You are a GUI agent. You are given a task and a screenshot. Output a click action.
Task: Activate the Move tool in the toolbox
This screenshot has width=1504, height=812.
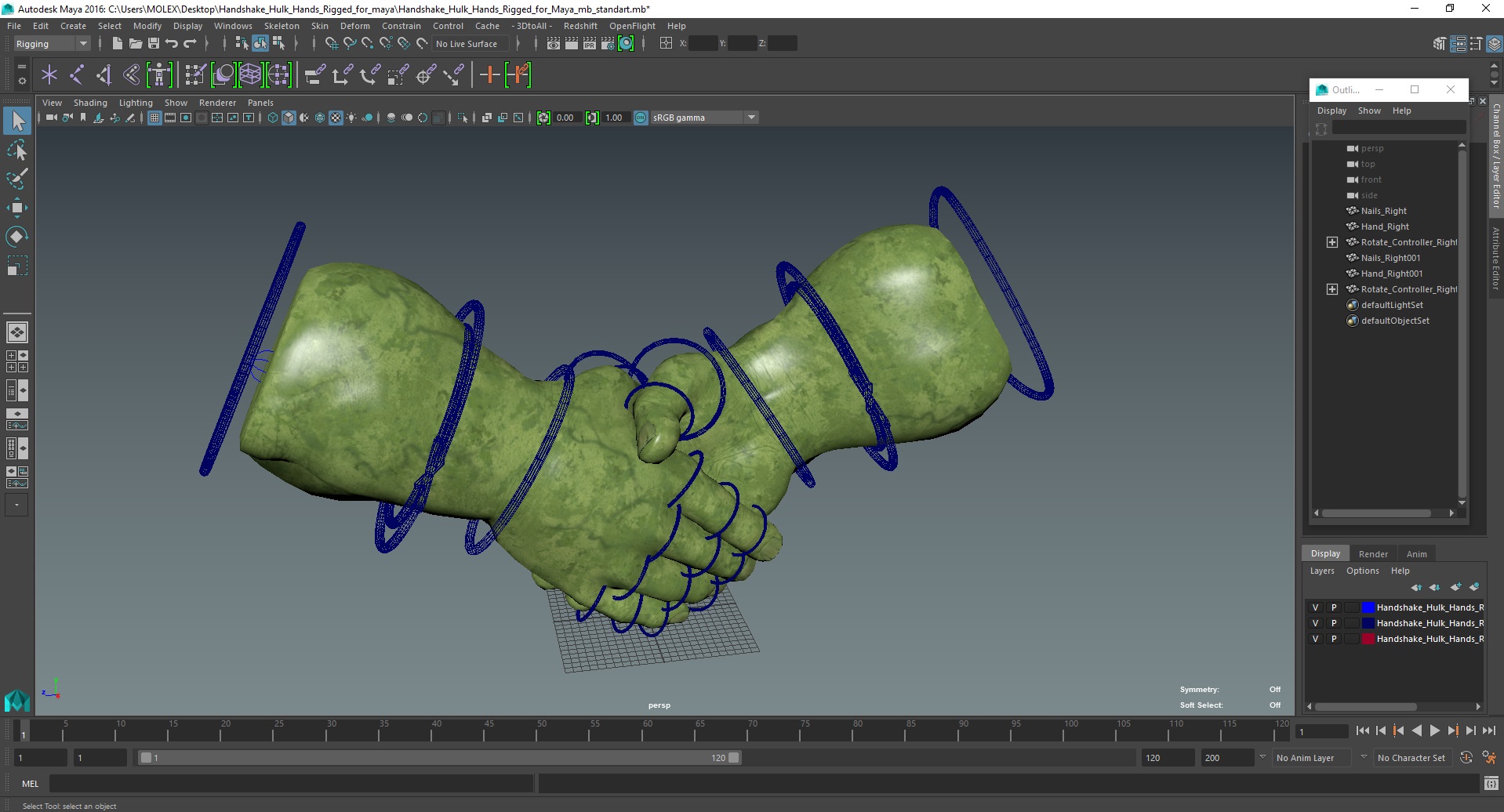click(x=17, y=208)
